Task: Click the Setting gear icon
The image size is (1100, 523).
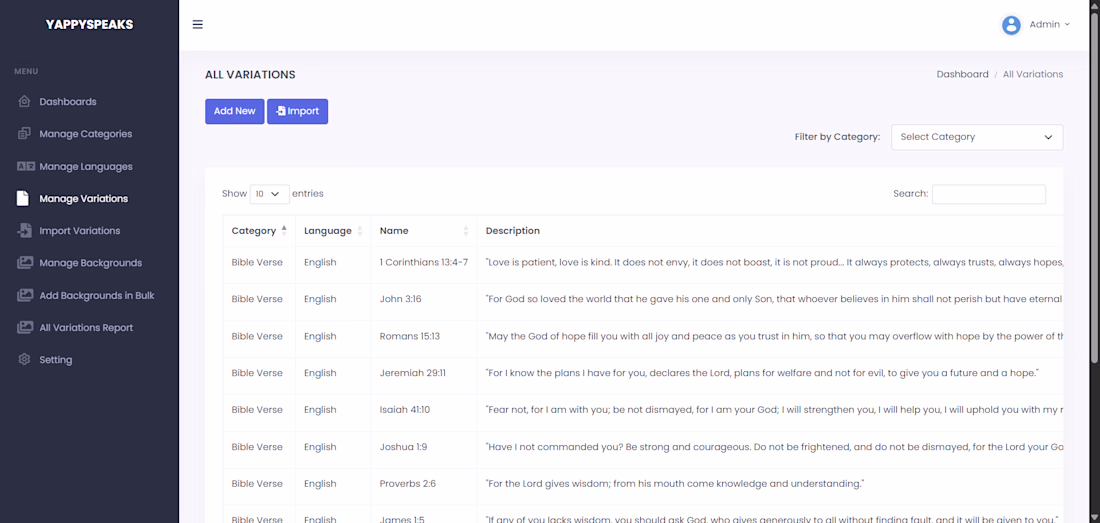Action: click(x=25, y=360)
